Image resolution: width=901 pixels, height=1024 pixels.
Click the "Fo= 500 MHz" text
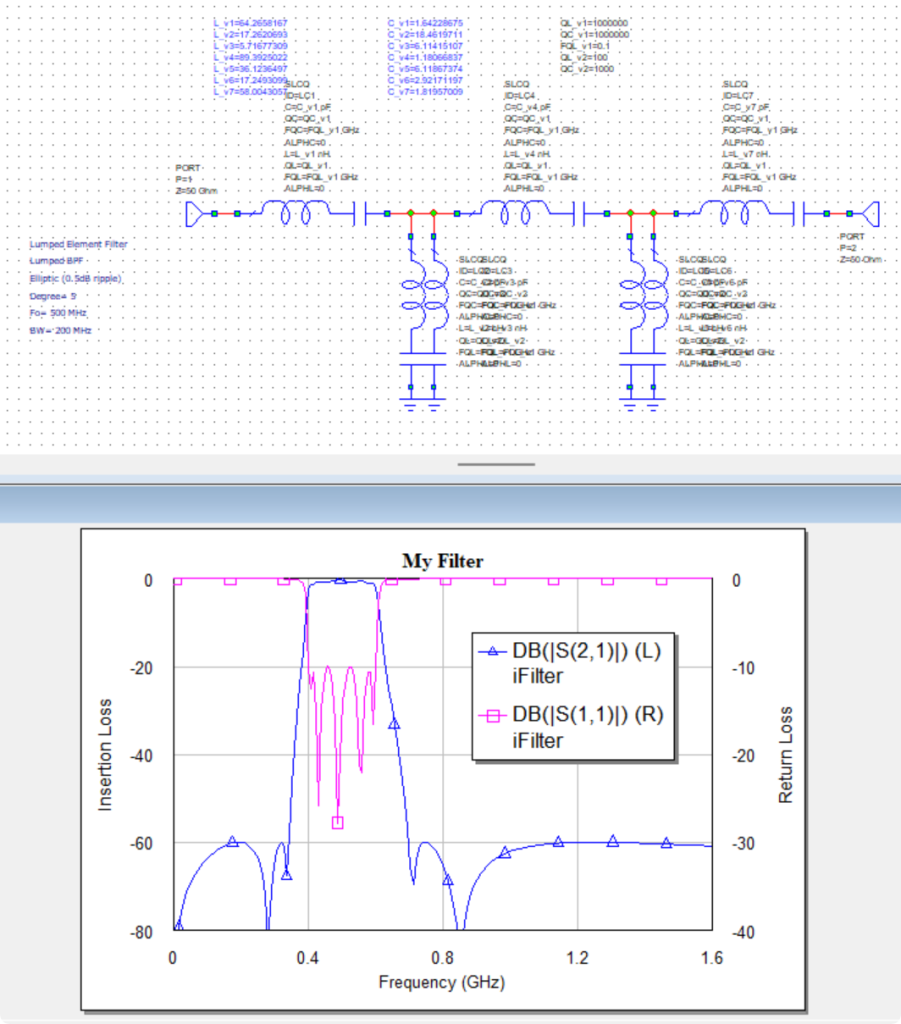tap(58, 313)
